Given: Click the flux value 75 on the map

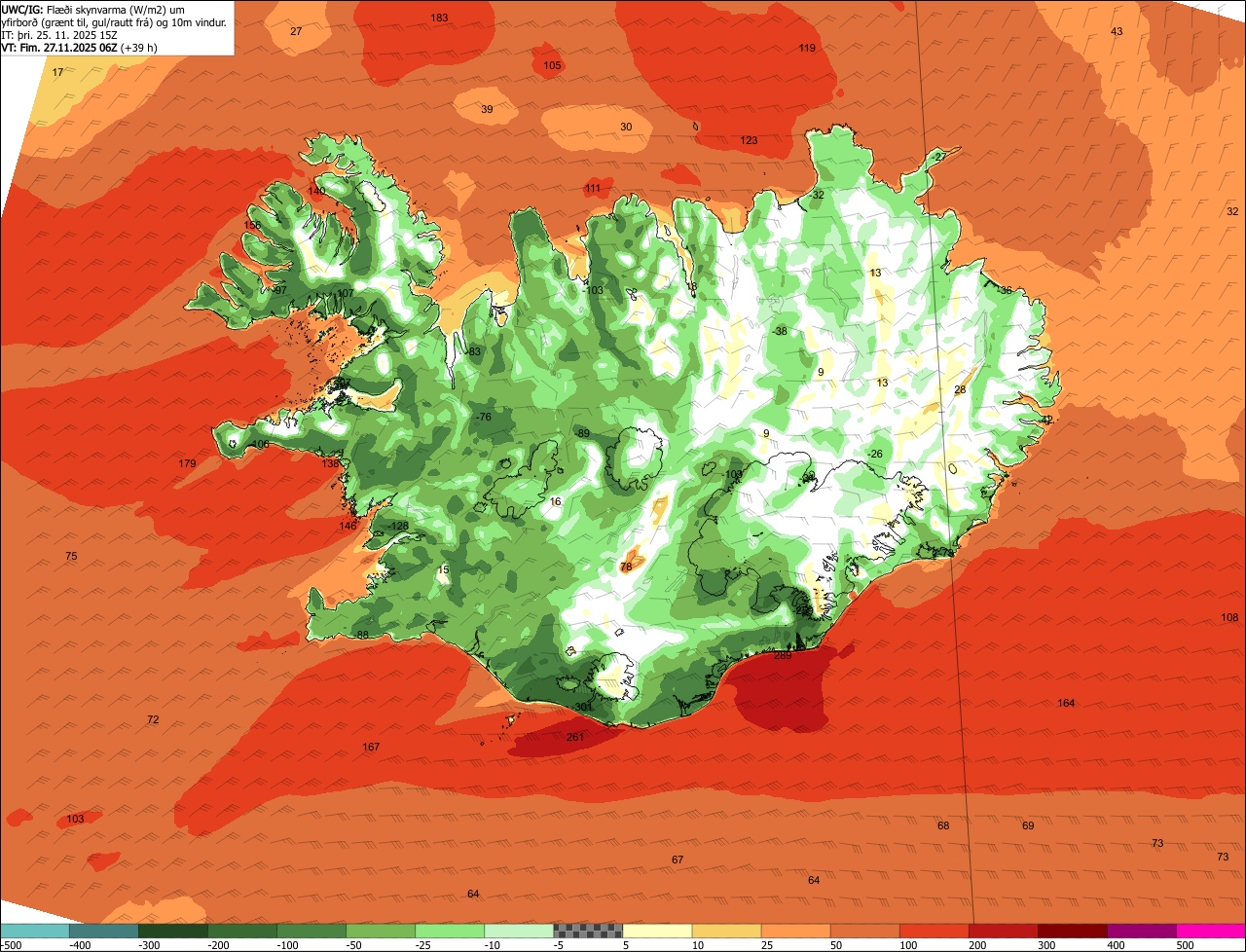Looking at the screenshot, I should [x=71, y=556].
